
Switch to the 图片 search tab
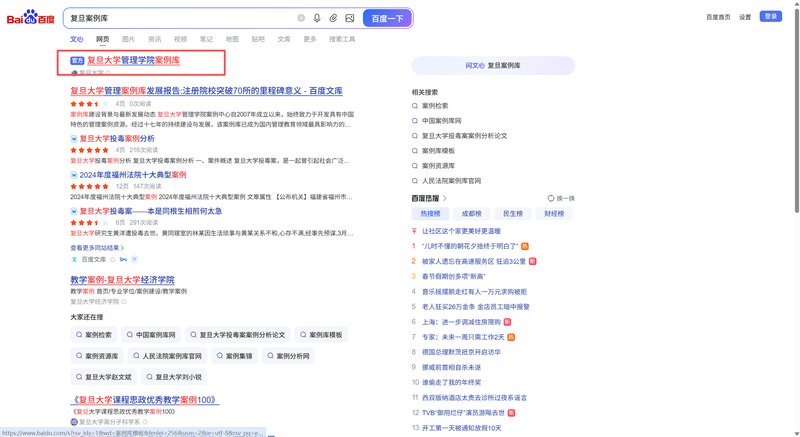point(128,39)
